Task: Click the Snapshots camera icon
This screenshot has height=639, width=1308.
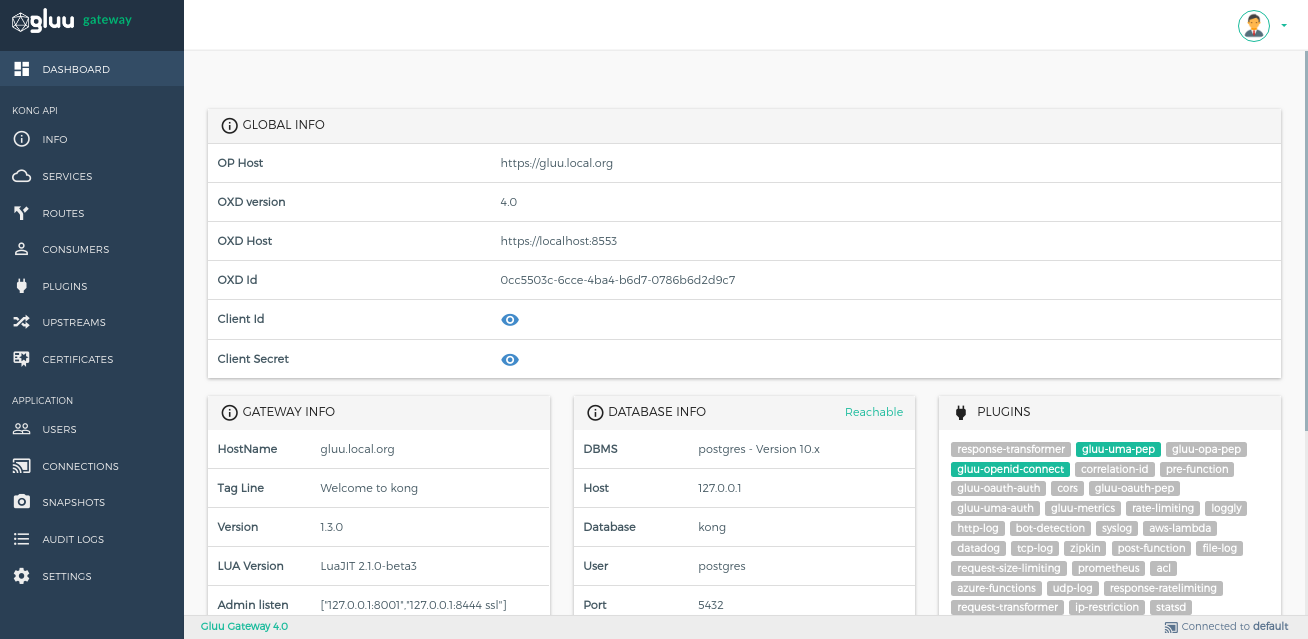Action: [21, 502]
